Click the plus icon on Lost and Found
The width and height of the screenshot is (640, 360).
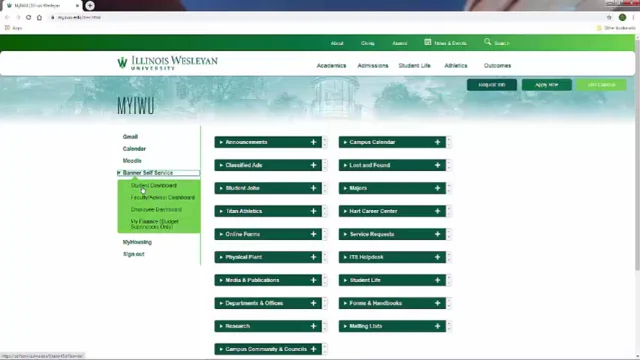click(438, 165)
